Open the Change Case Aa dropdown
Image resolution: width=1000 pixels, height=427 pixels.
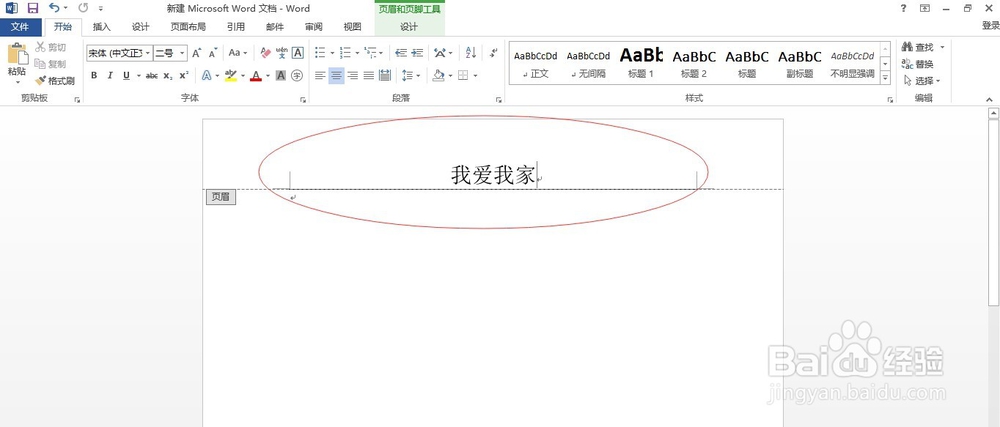click(238, 53)
